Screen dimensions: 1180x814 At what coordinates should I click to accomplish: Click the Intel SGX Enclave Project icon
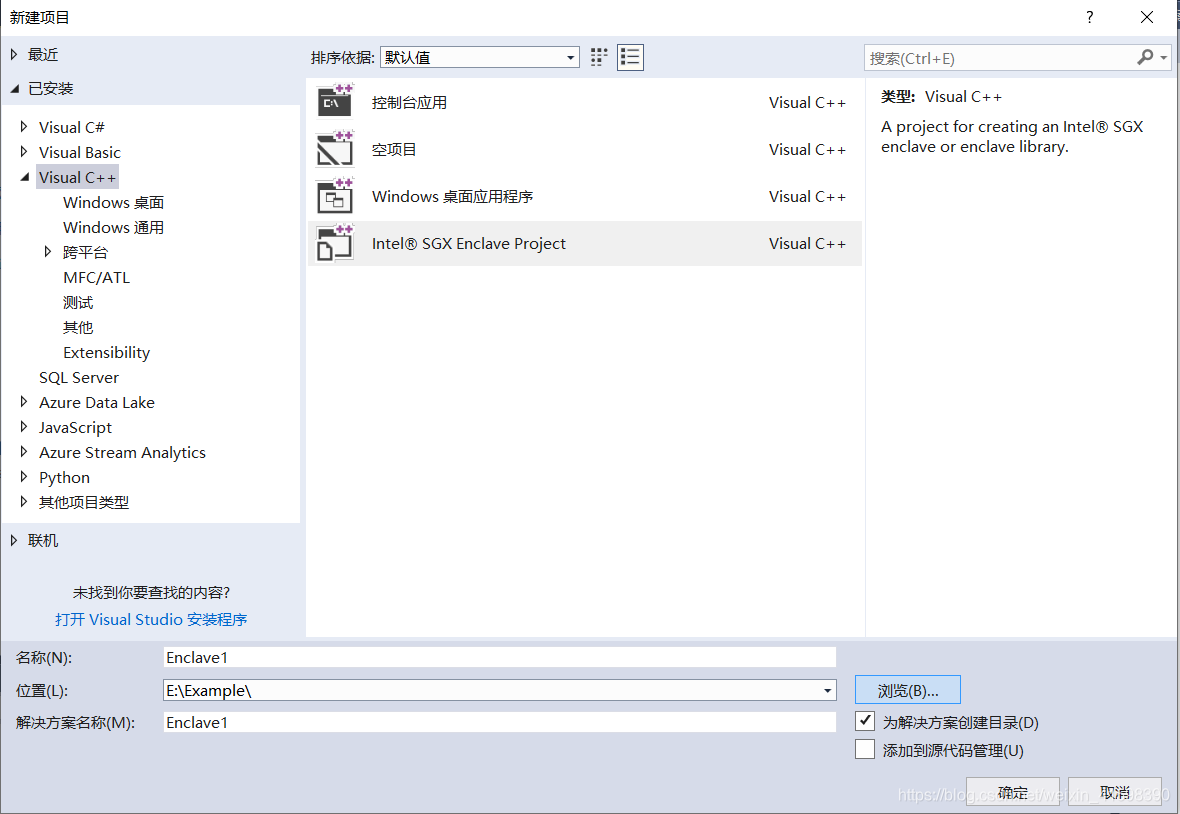[335, 243]
